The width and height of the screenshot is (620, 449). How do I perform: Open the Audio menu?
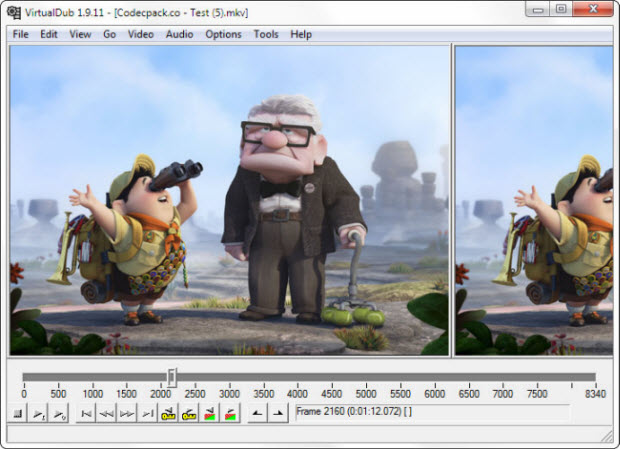click(179, 34)
